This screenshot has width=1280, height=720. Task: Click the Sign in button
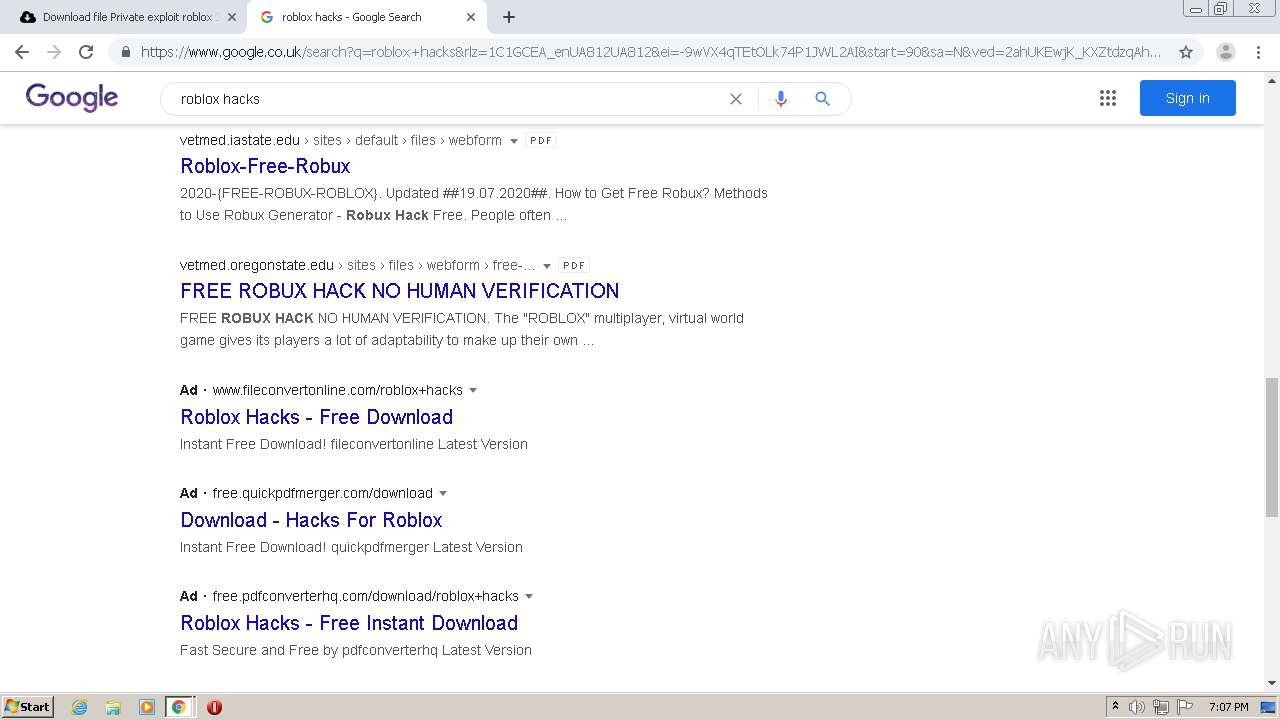pos(1187,98)
